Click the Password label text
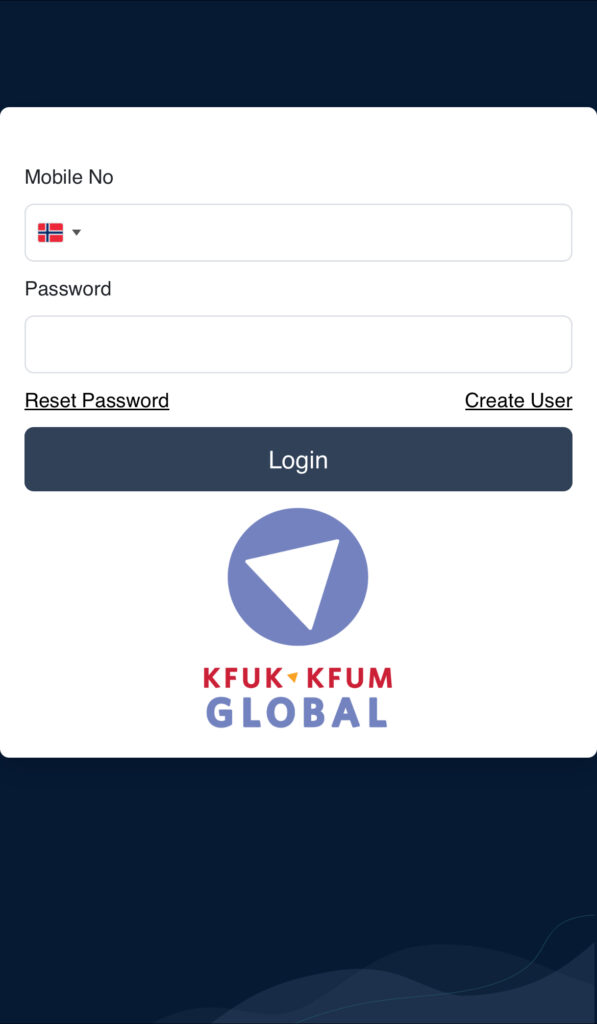The height and width of the screenshot is (1024, 597). (68, 289)
